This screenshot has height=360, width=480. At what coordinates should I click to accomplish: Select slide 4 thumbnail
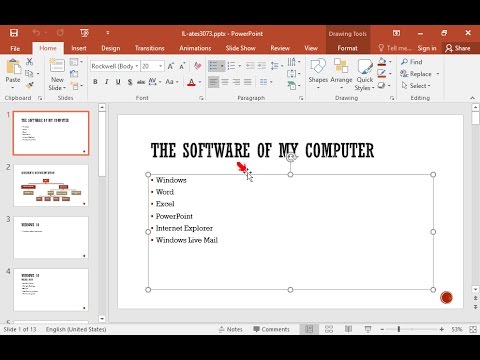click(x=51, y=290)
